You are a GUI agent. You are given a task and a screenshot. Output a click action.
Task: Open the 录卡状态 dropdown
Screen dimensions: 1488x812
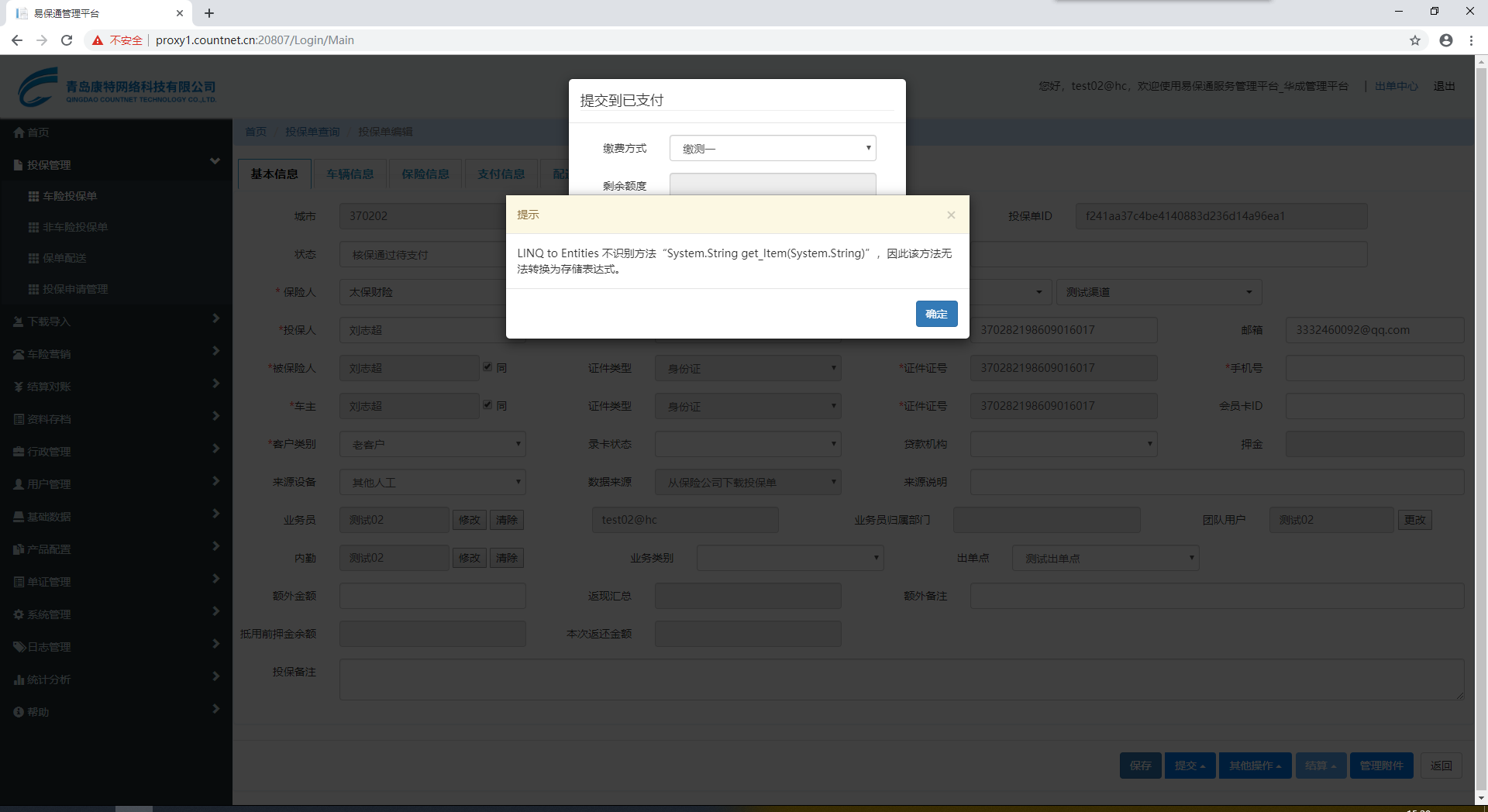pos(748,444)
